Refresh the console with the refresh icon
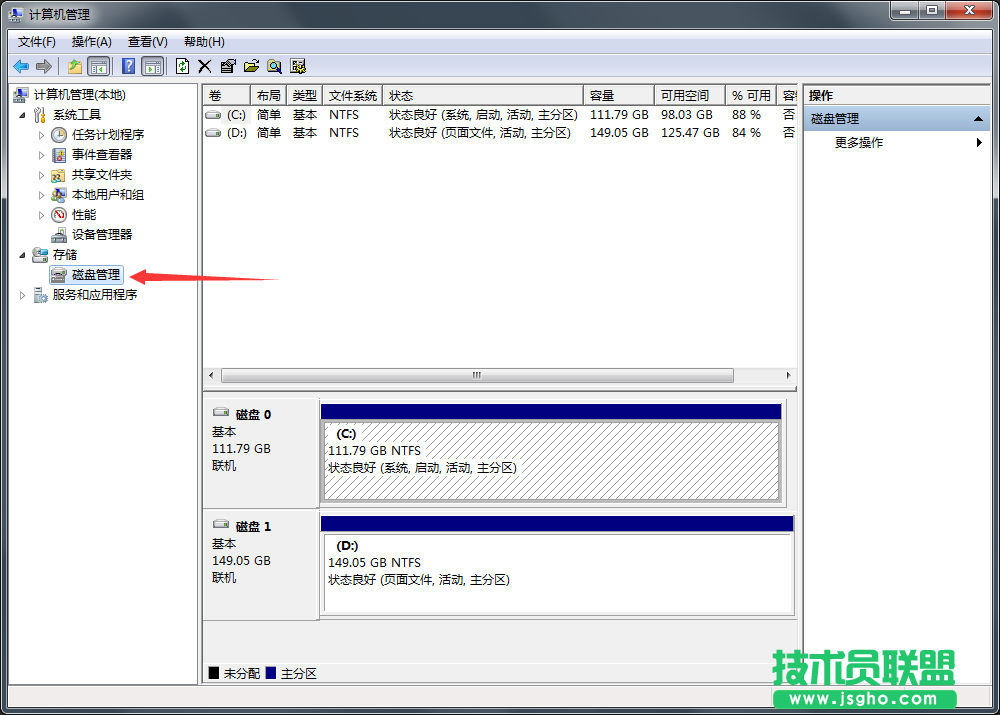Image resolution: width=1000 pixels, height=715 pixels. tap(182, 66)
